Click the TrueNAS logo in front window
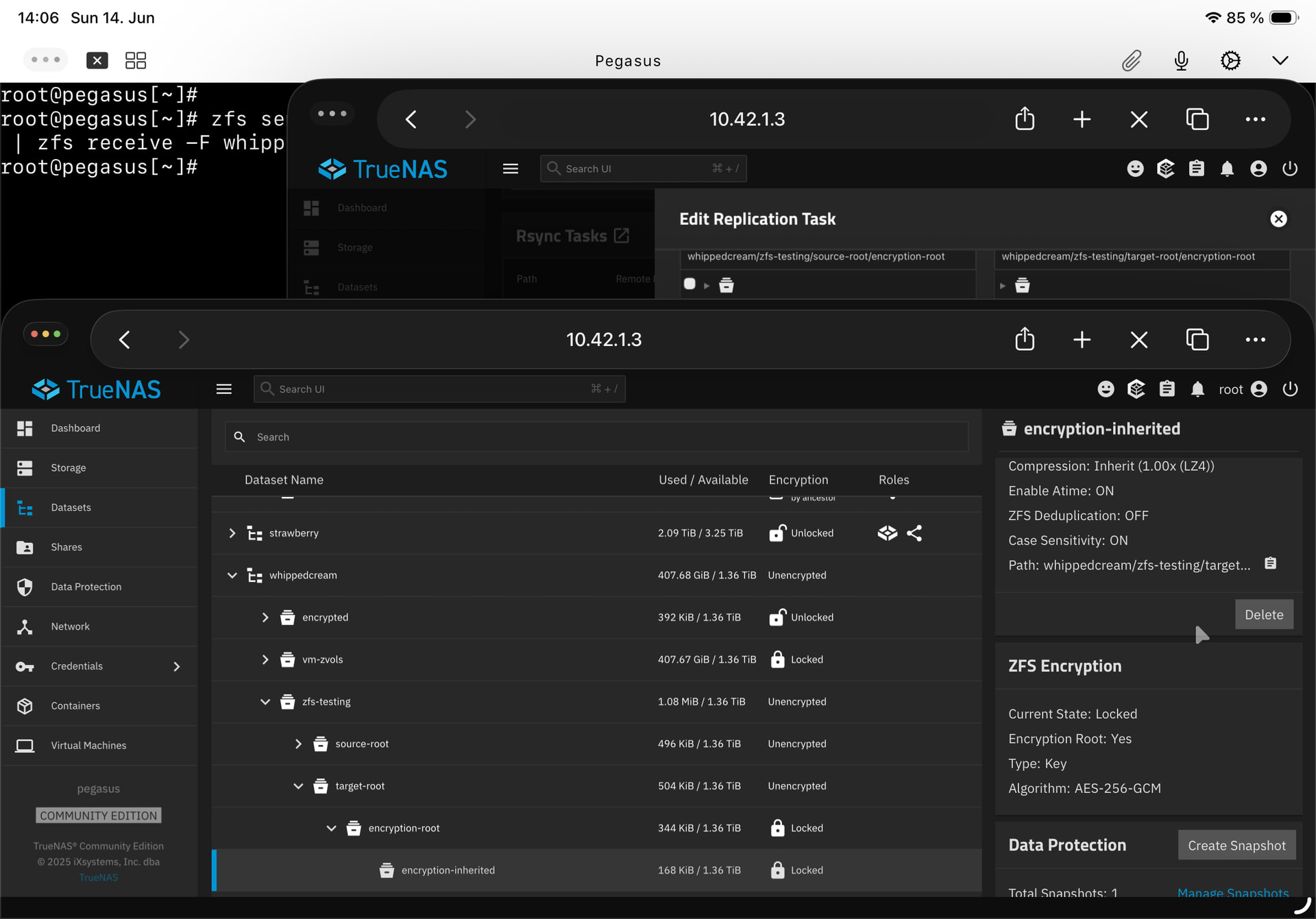This screenshot has height=919, width=1316. point(97,389)
